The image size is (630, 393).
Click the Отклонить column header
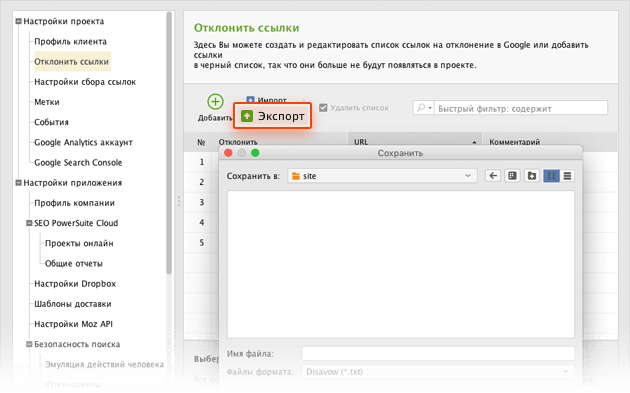(238, 141)
